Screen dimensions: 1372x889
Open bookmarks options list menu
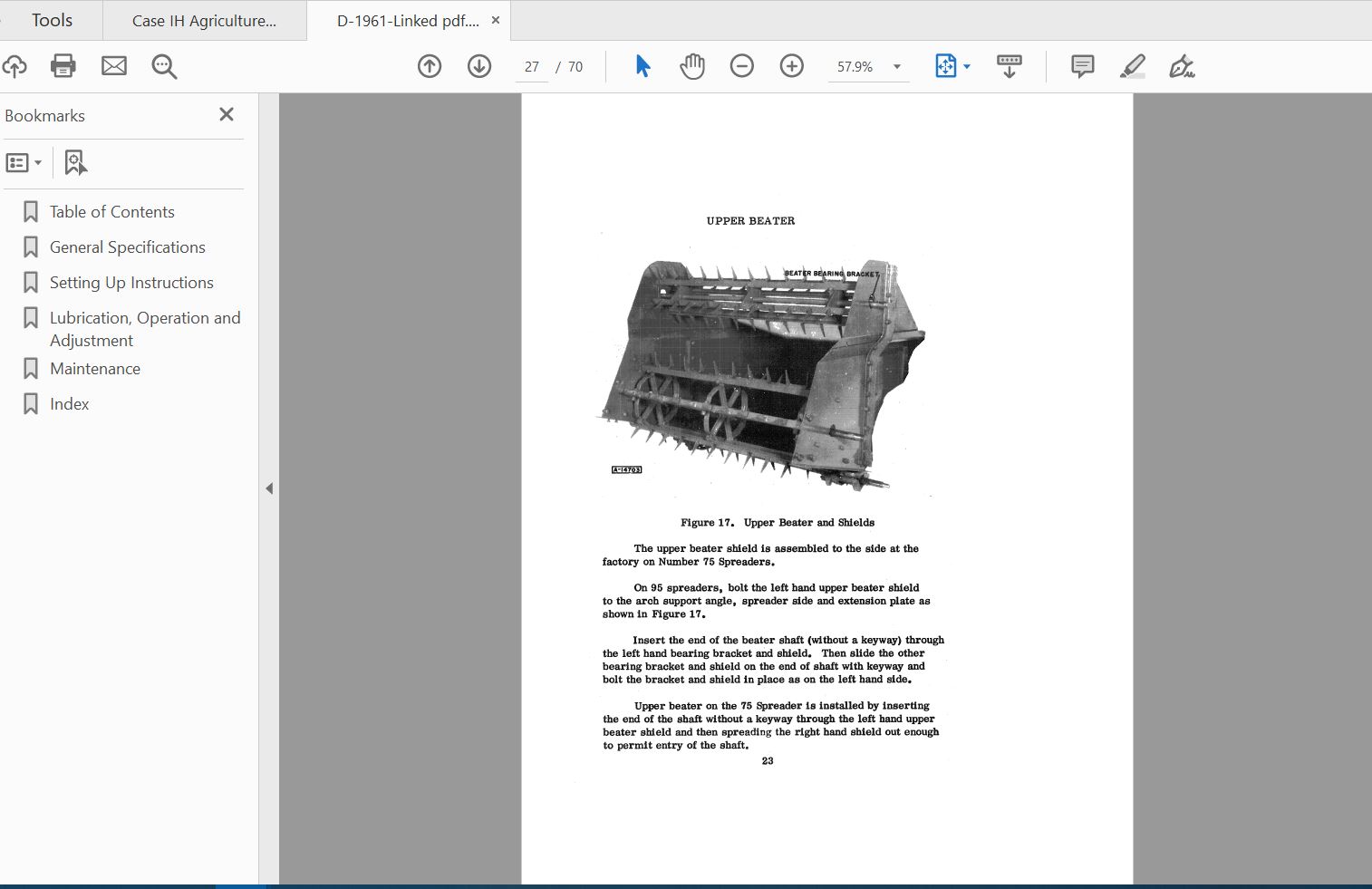click(24, 163)
